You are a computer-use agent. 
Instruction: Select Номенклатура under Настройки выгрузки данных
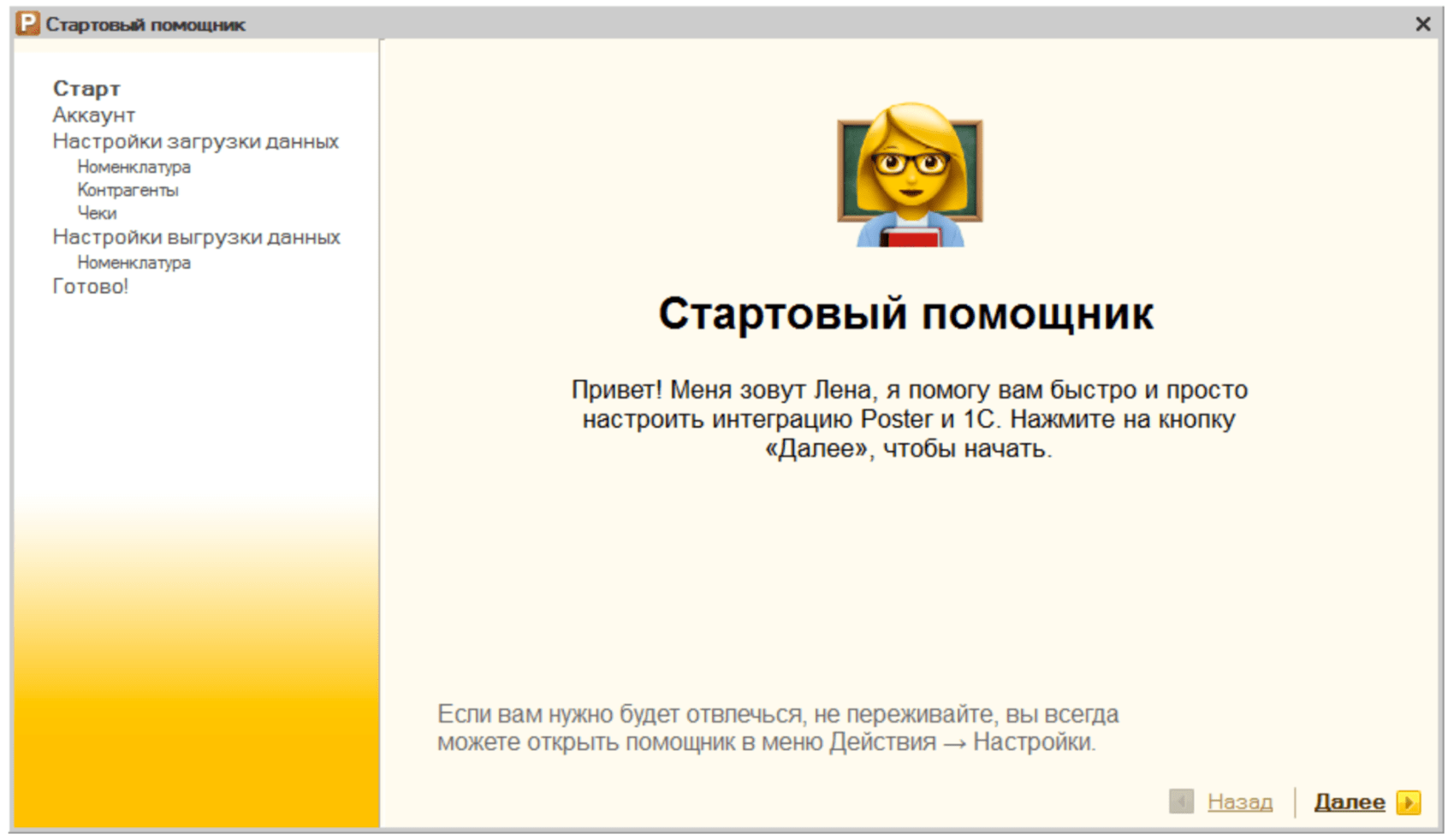click(134, 263)
